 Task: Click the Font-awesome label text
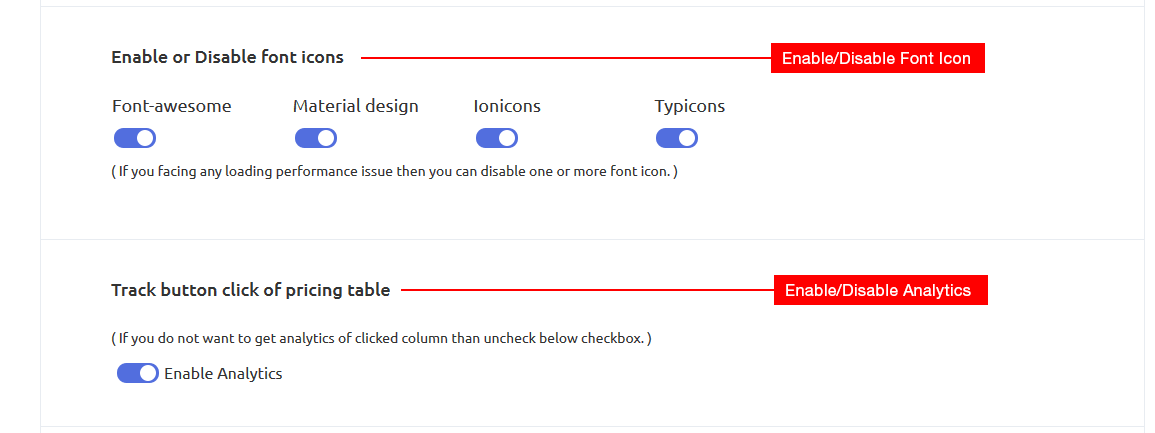172,106
